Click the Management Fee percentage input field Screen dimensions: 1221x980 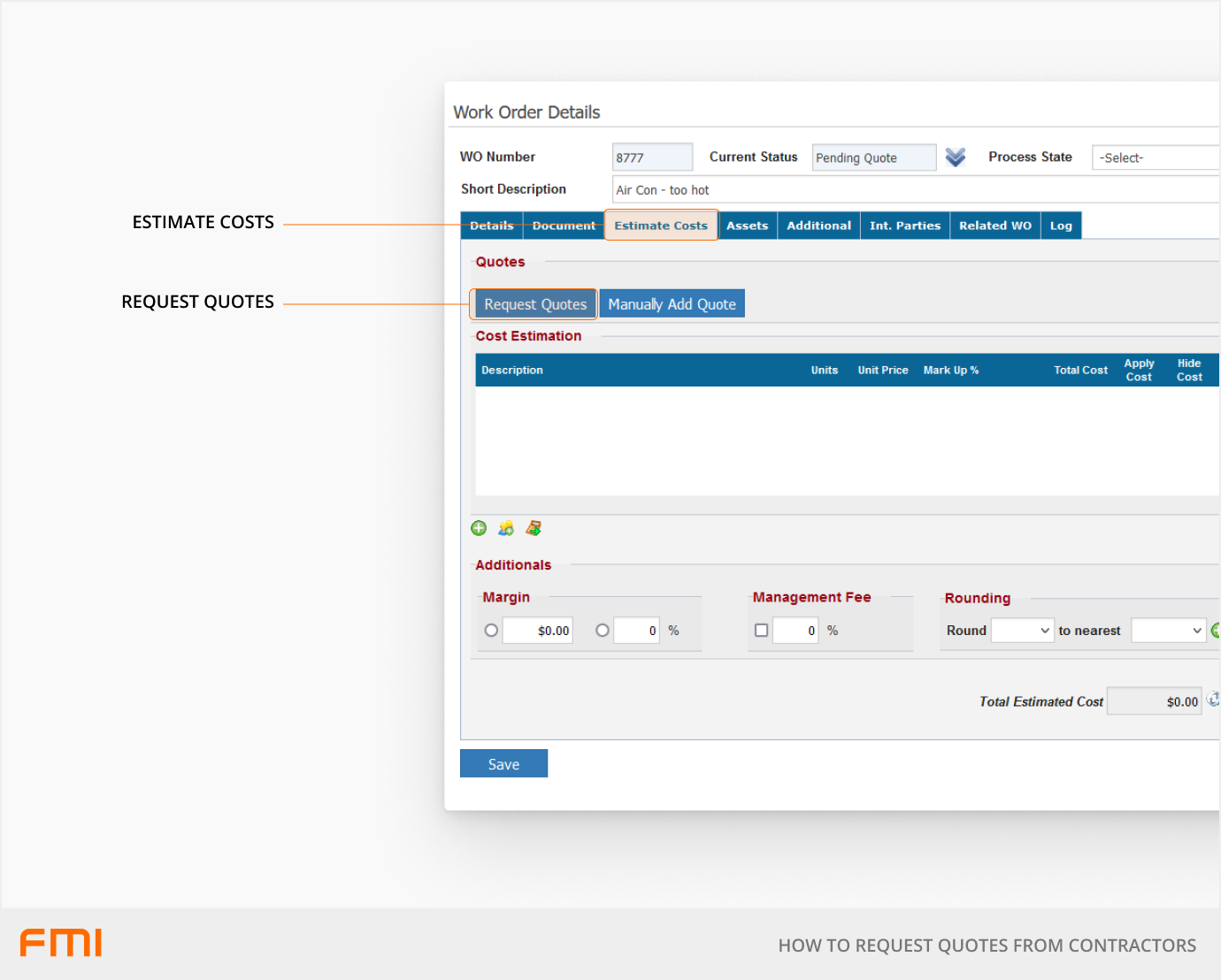click(x=795, y=631)
